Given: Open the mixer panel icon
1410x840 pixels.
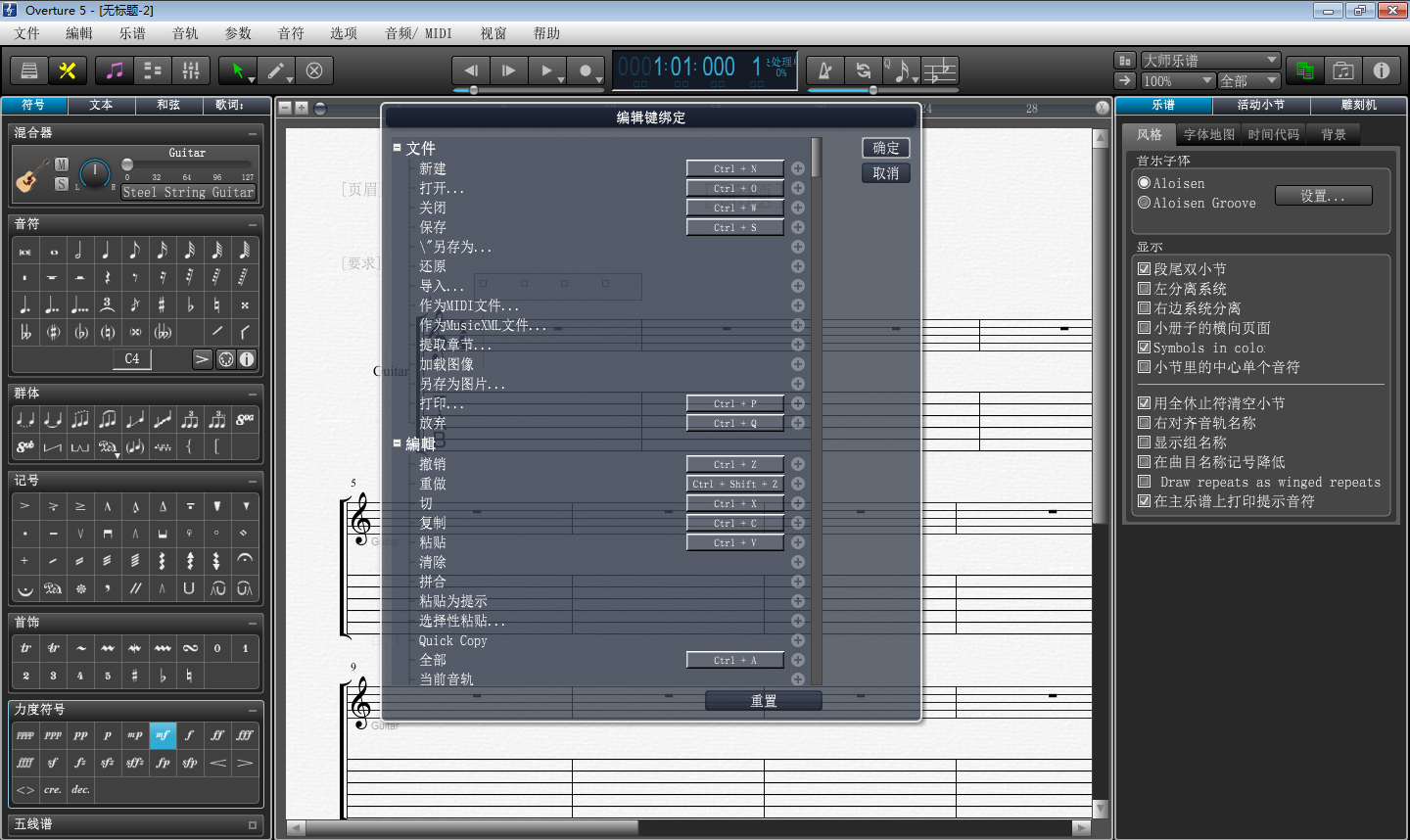Looking at the screenshot, I should point(191,70).
